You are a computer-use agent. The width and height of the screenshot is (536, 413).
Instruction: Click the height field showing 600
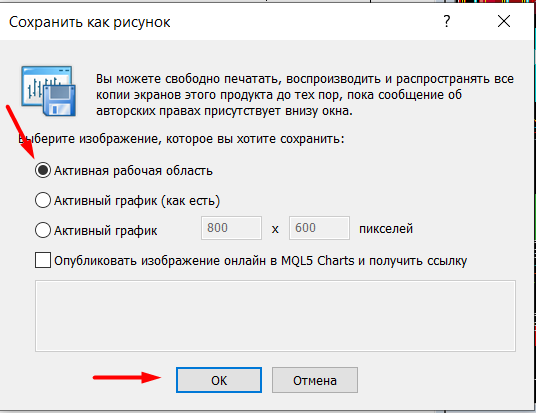coord(319,228)
